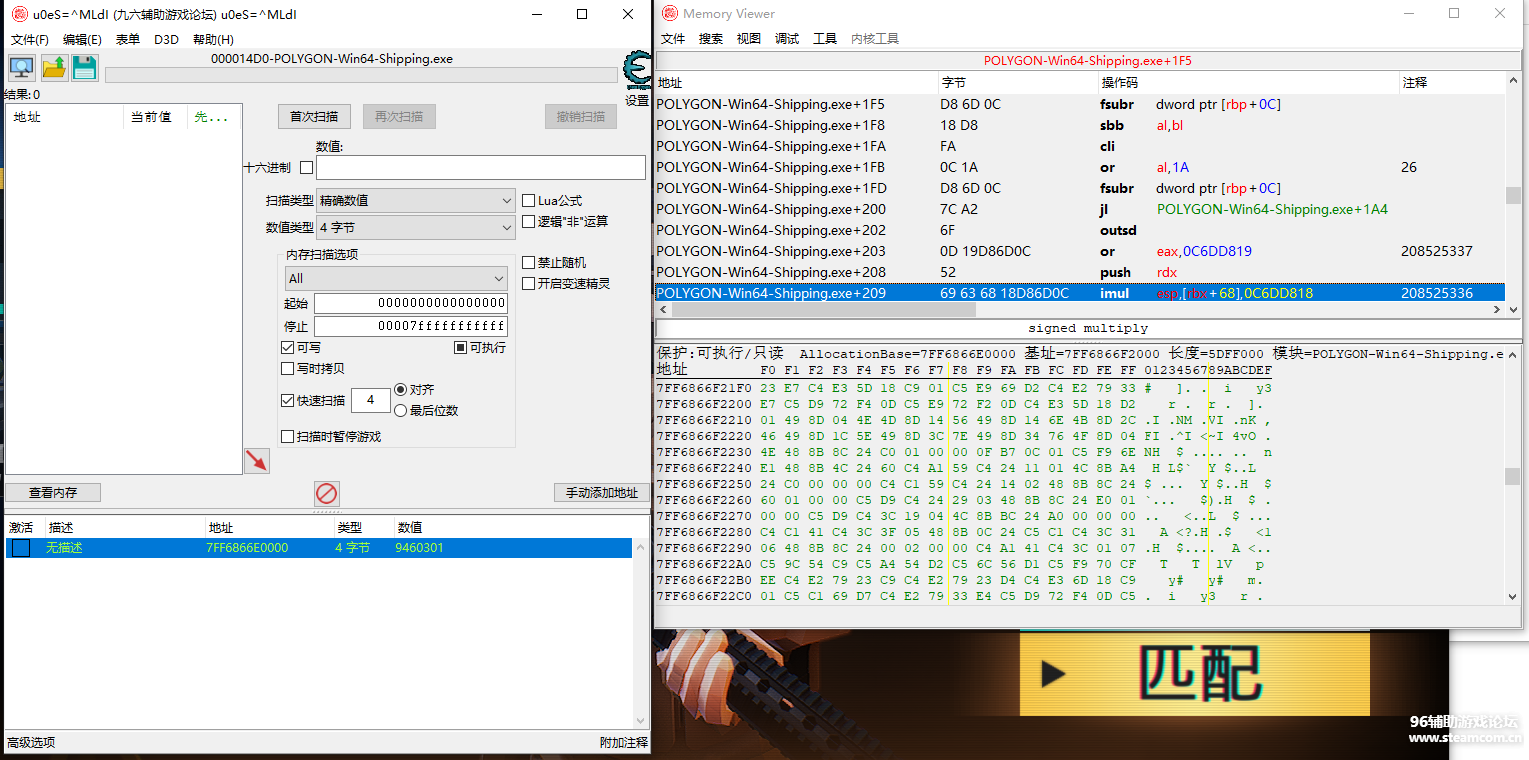Click the select process computer icon
This screenshot has height=760, width=1529.
point(21,68)
